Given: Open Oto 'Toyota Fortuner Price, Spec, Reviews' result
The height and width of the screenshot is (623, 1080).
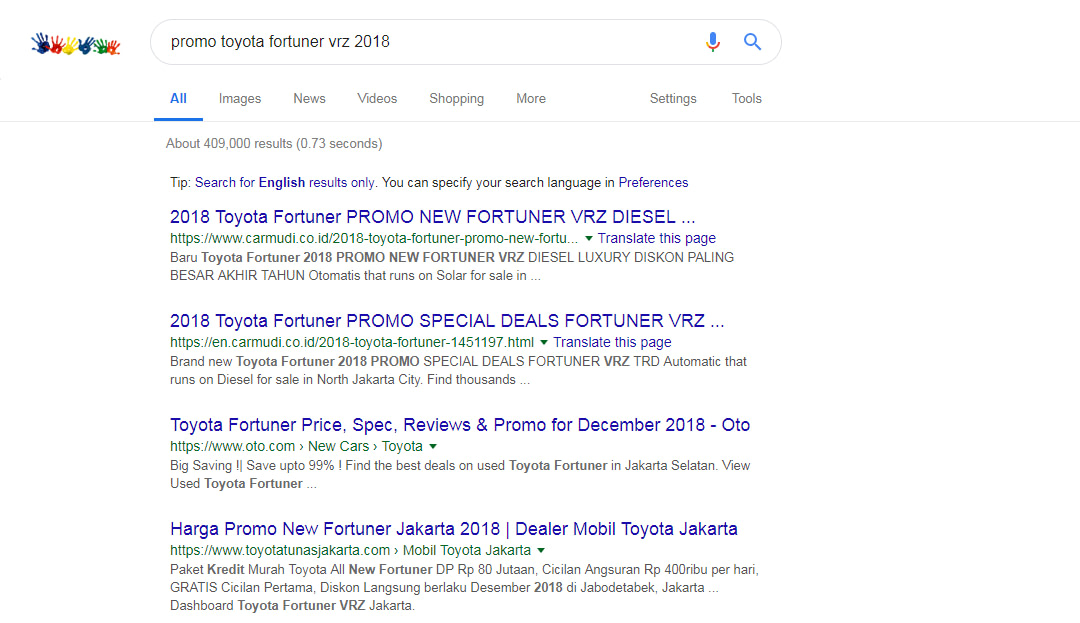Looking at the screenshot, I should 460,425.
